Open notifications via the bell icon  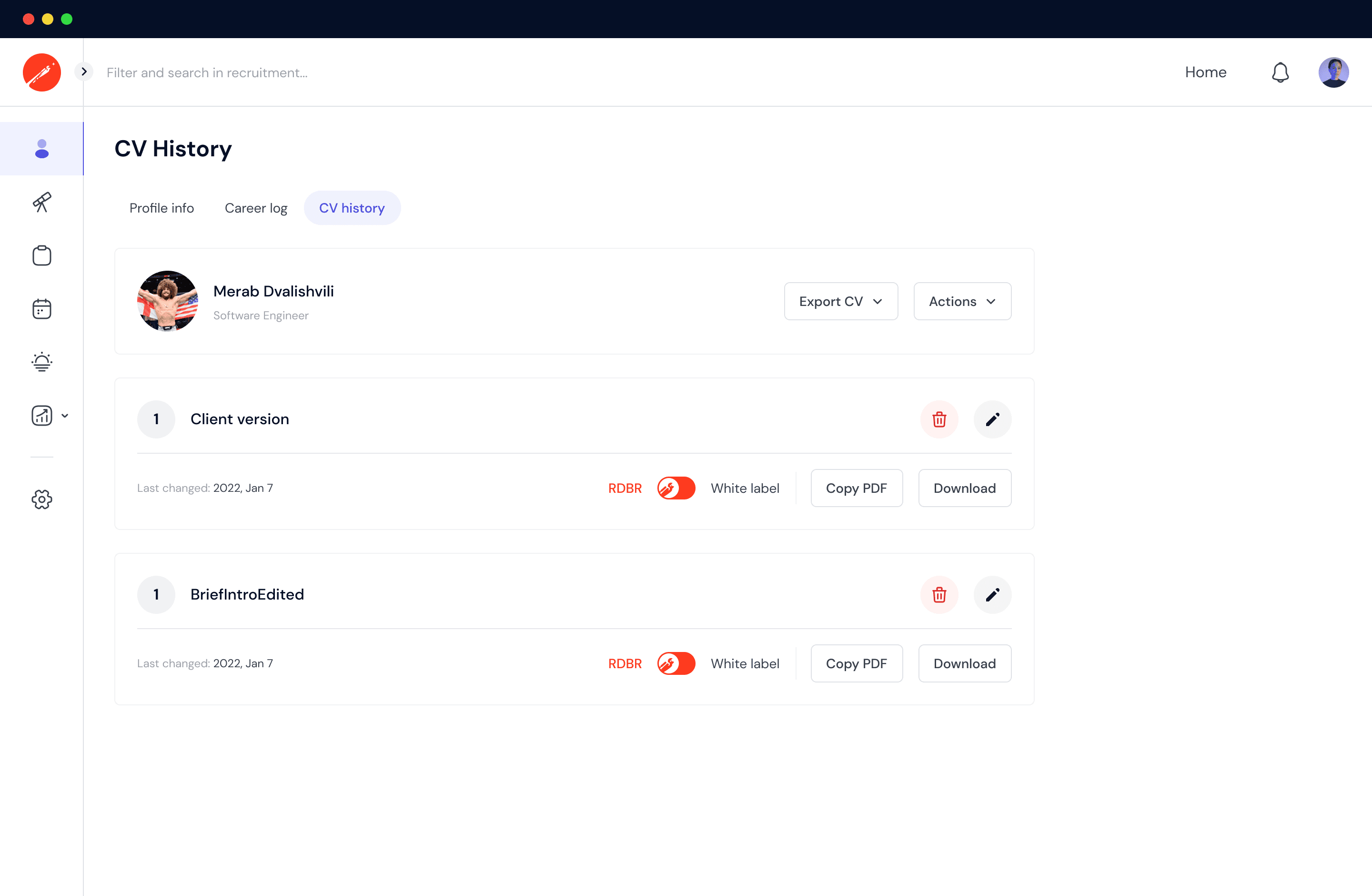click(1280, 72)
